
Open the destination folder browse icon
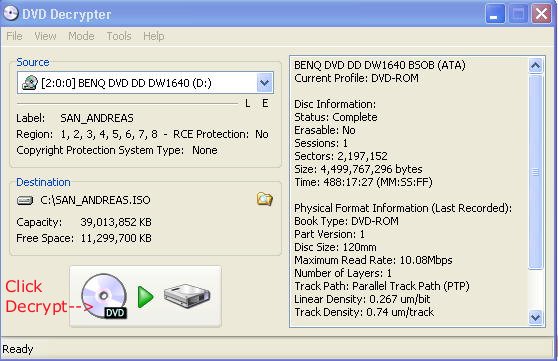click(264, 199)
